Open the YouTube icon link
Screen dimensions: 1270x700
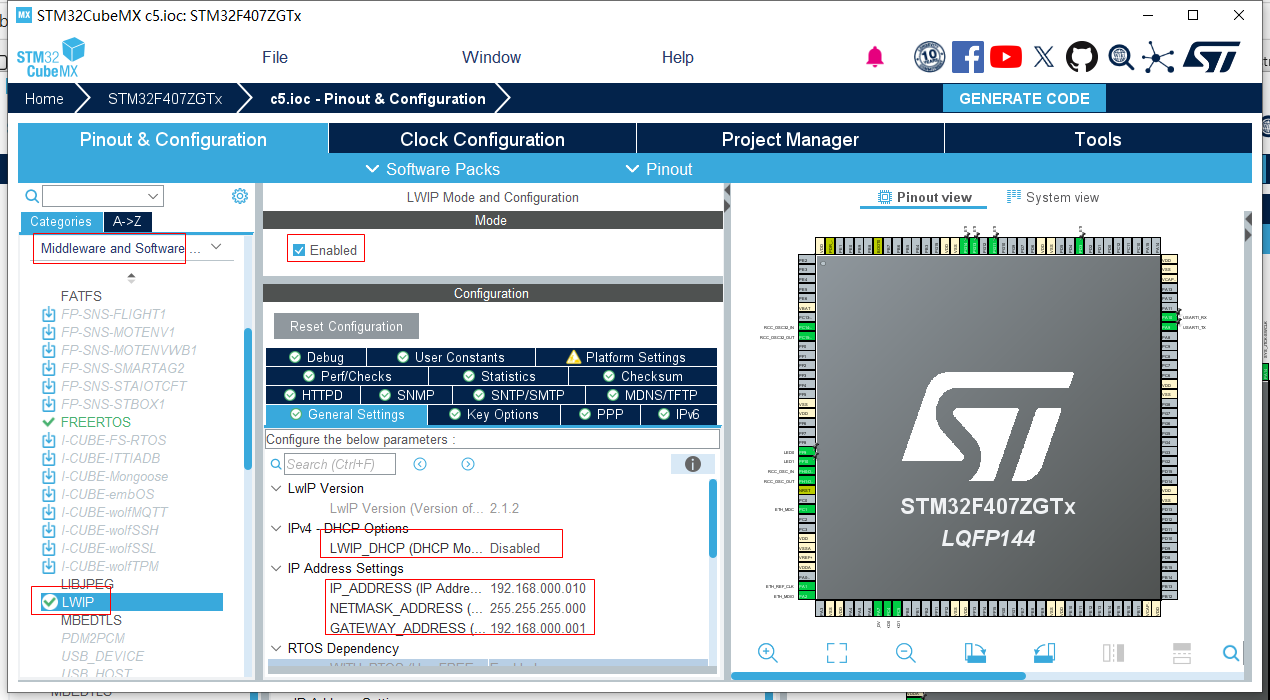coord(1005,57)
